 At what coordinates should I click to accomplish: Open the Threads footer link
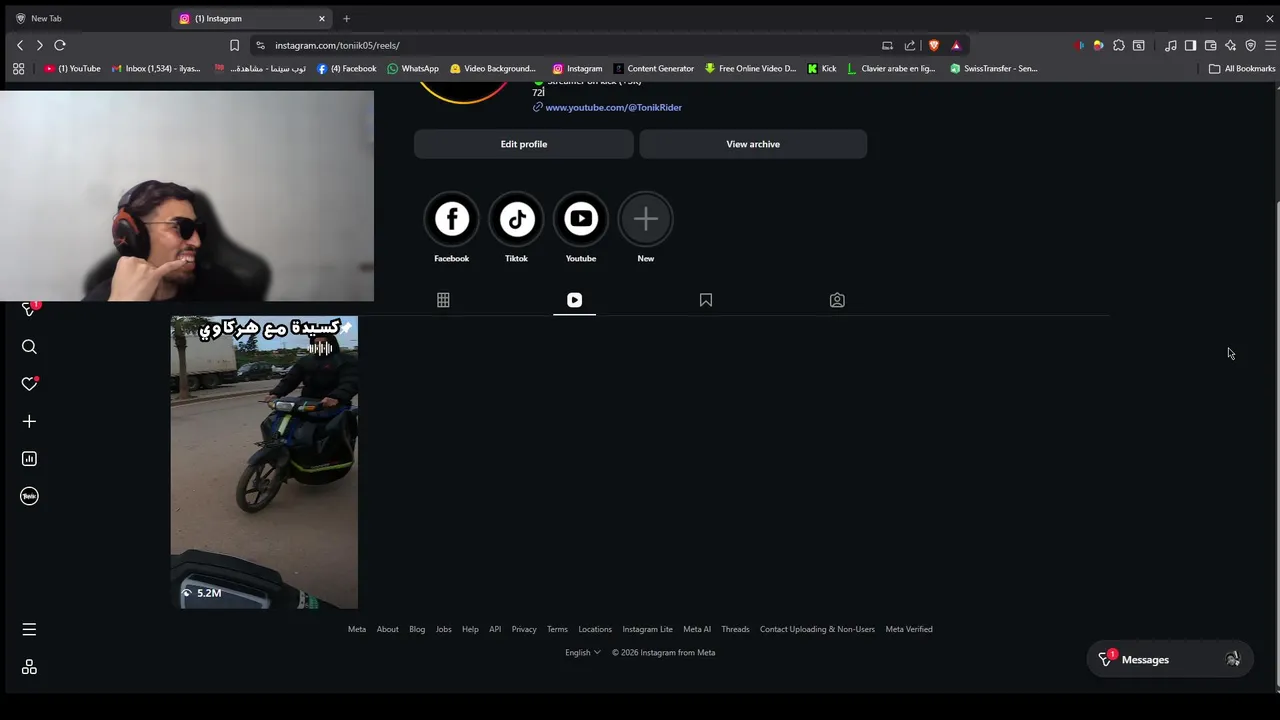tap(735, 629)
